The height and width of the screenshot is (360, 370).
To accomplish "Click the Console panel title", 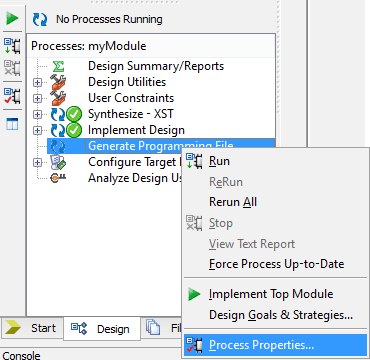I will [x=21, y=355].
